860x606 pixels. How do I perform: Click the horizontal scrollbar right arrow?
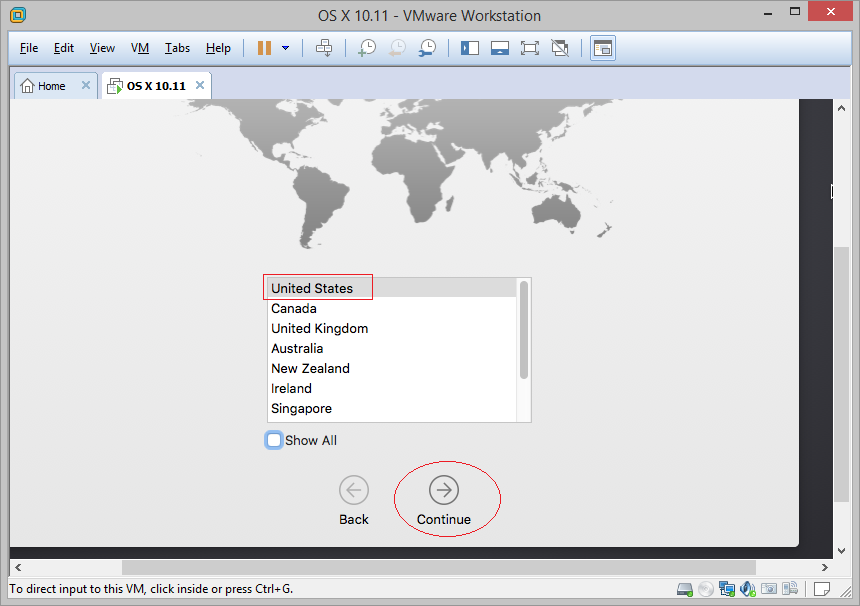click(x=824, y=567)
